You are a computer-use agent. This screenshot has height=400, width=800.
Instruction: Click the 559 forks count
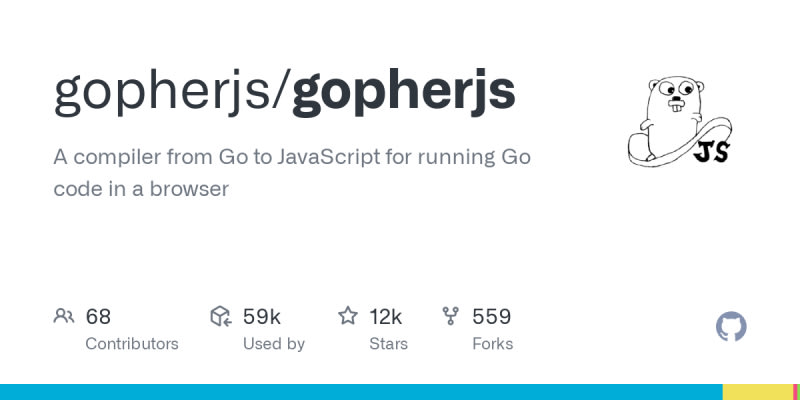coord(491,317)
